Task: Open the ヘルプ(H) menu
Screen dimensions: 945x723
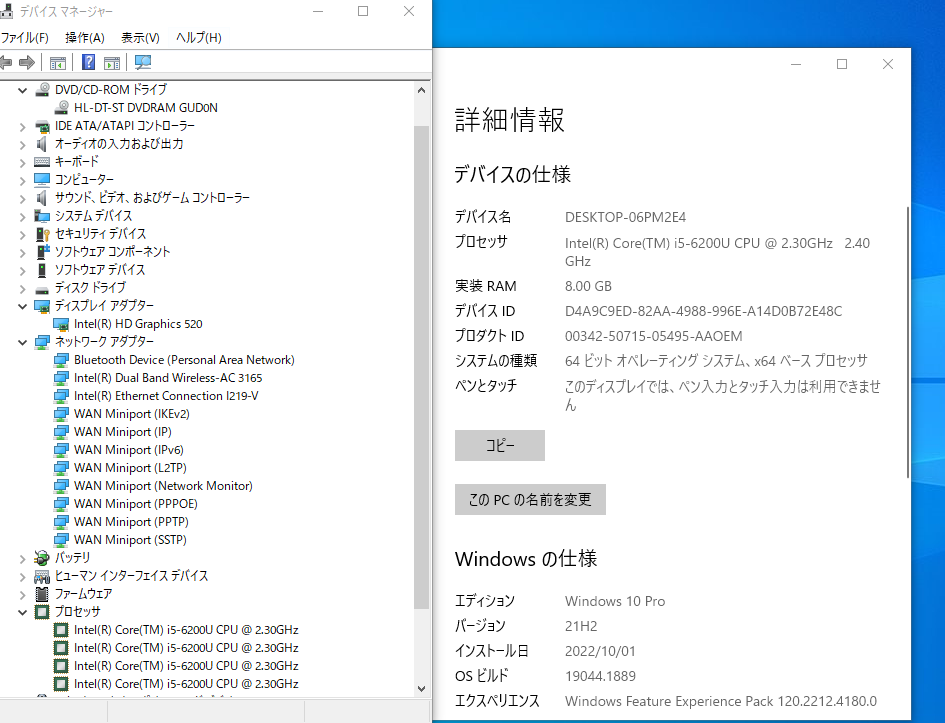Action: pyautogui.click(x=199, y=37)
